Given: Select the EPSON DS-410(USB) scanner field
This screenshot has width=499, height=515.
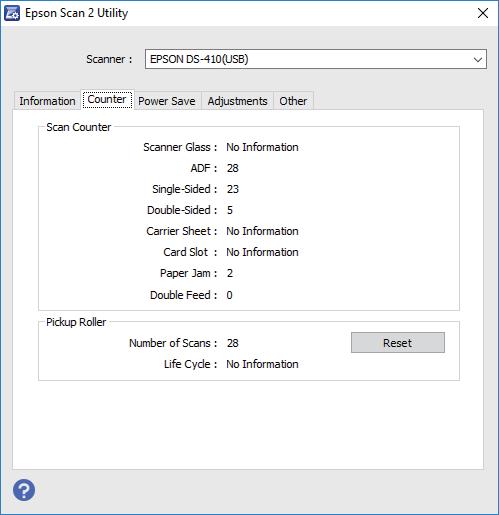Looking at the screenshot, I should tap(316, 59).
